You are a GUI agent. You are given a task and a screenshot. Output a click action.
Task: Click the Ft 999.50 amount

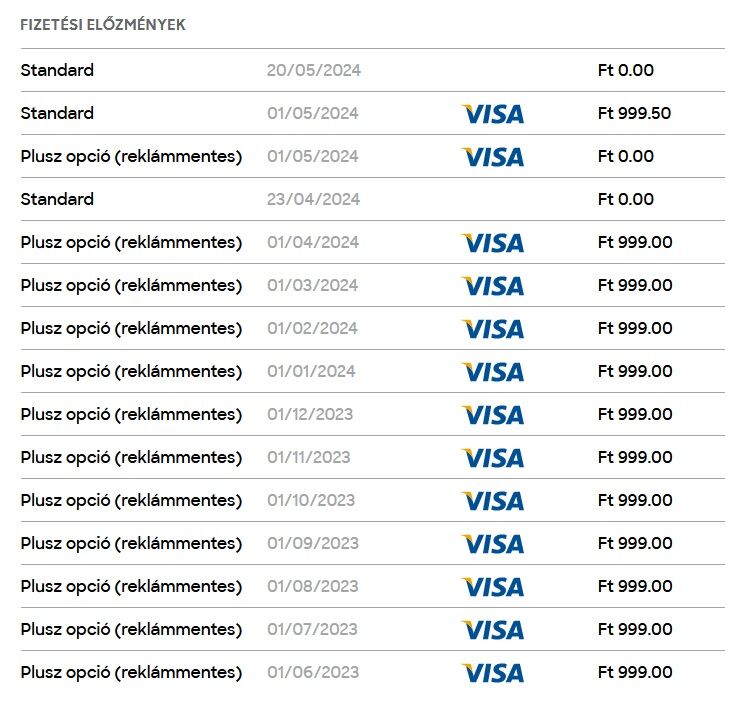coord(634,113)
